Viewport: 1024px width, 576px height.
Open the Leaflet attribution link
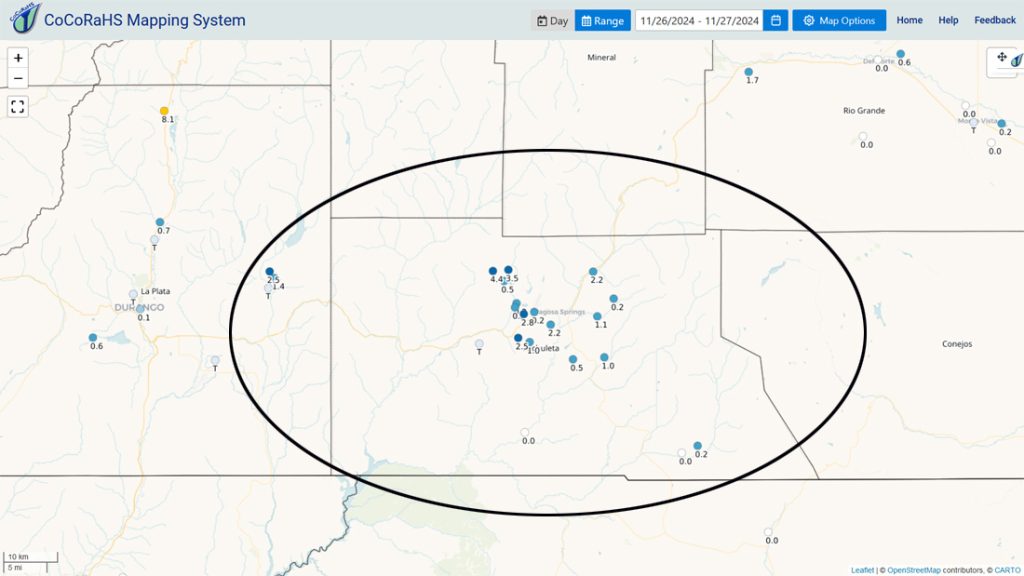click(862, 570)
